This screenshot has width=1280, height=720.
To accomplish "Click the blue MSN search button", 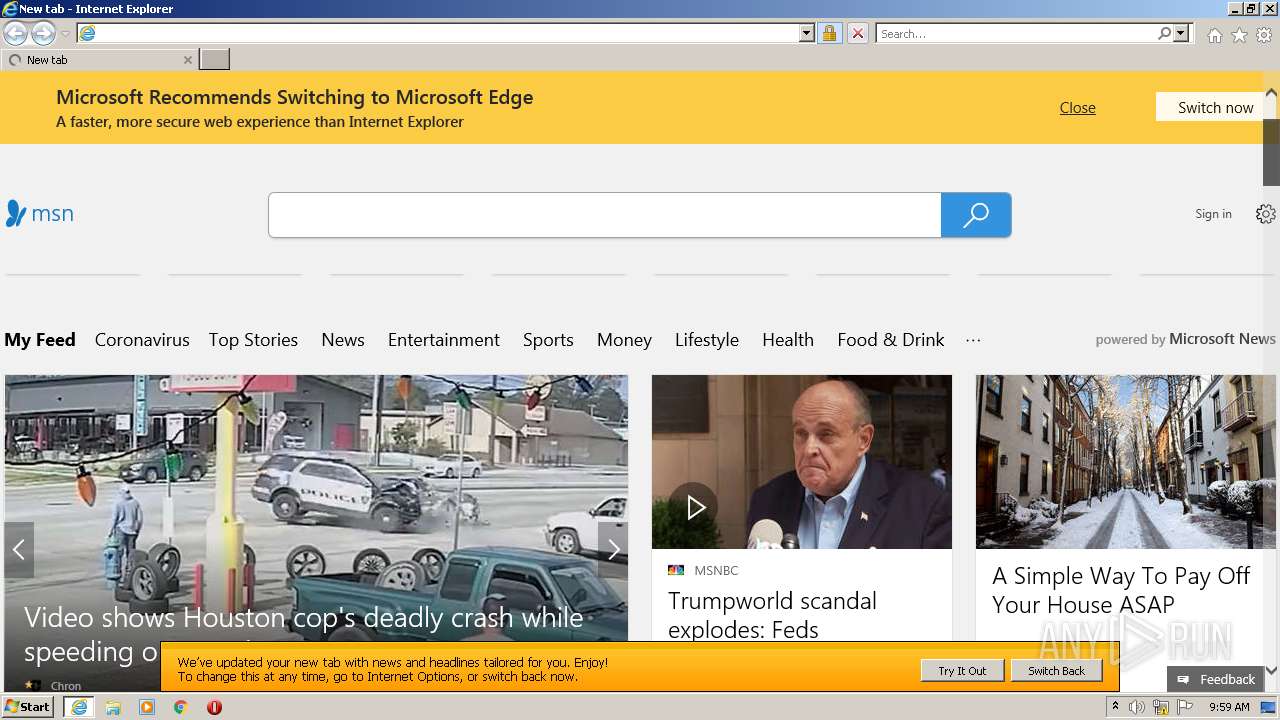I will point(976,215).
